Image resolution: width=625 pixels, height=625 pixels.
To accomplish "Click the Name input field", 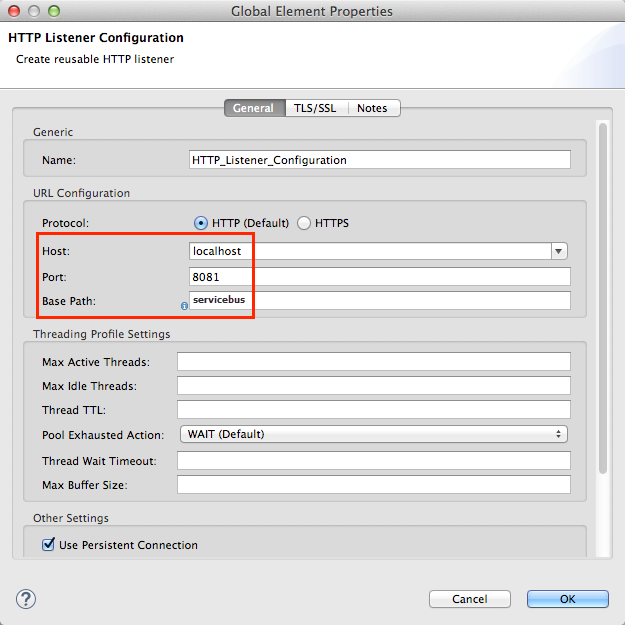I will coord(379,160).
